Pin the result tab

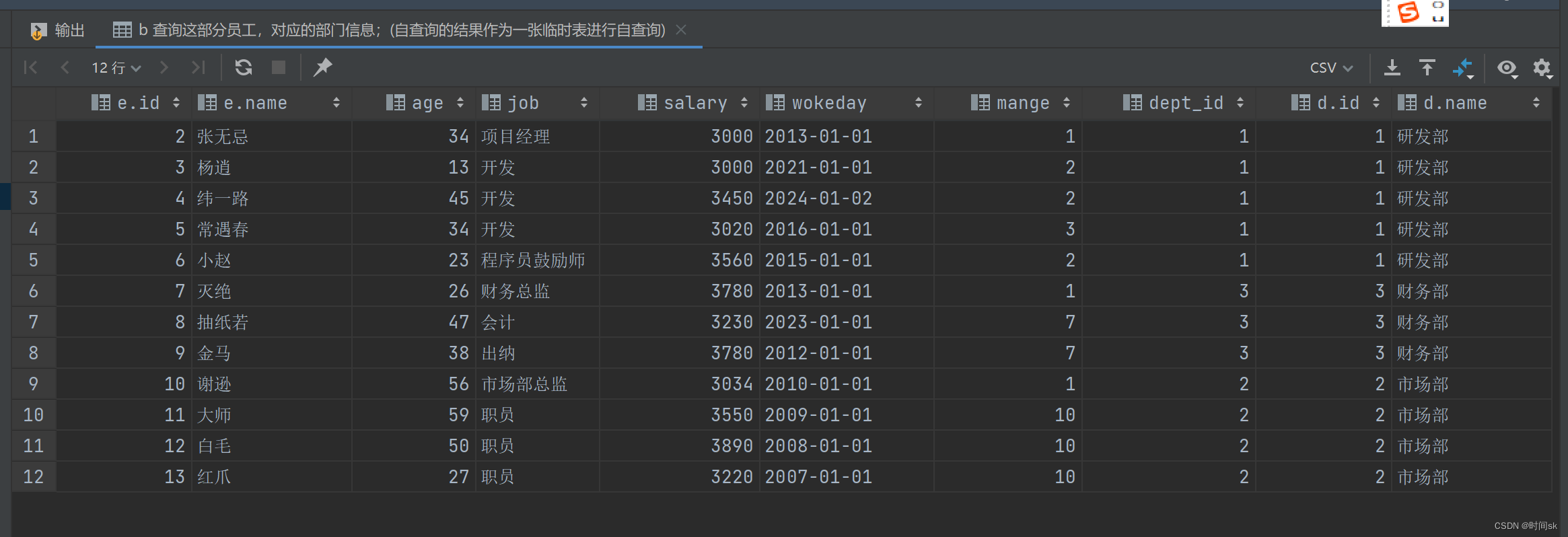pyautogui.click(x=323, y=67)
